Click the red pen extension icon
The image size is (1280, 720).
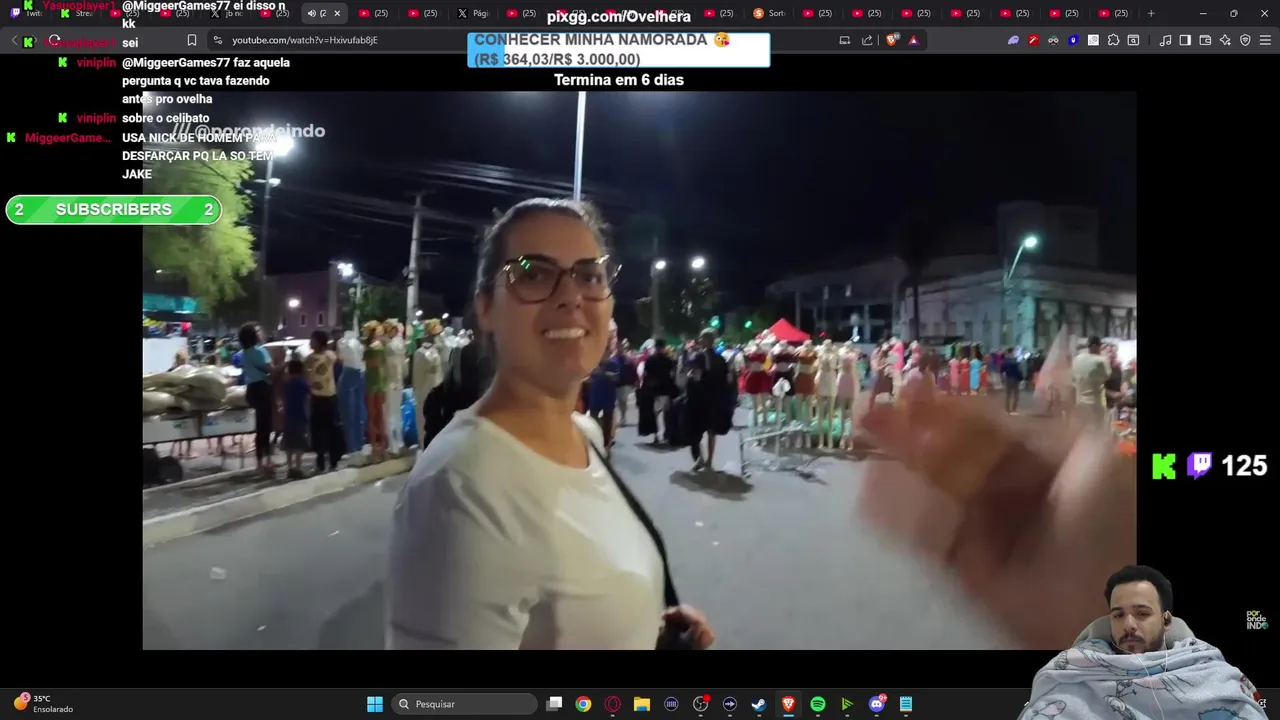click(1033, 40)
